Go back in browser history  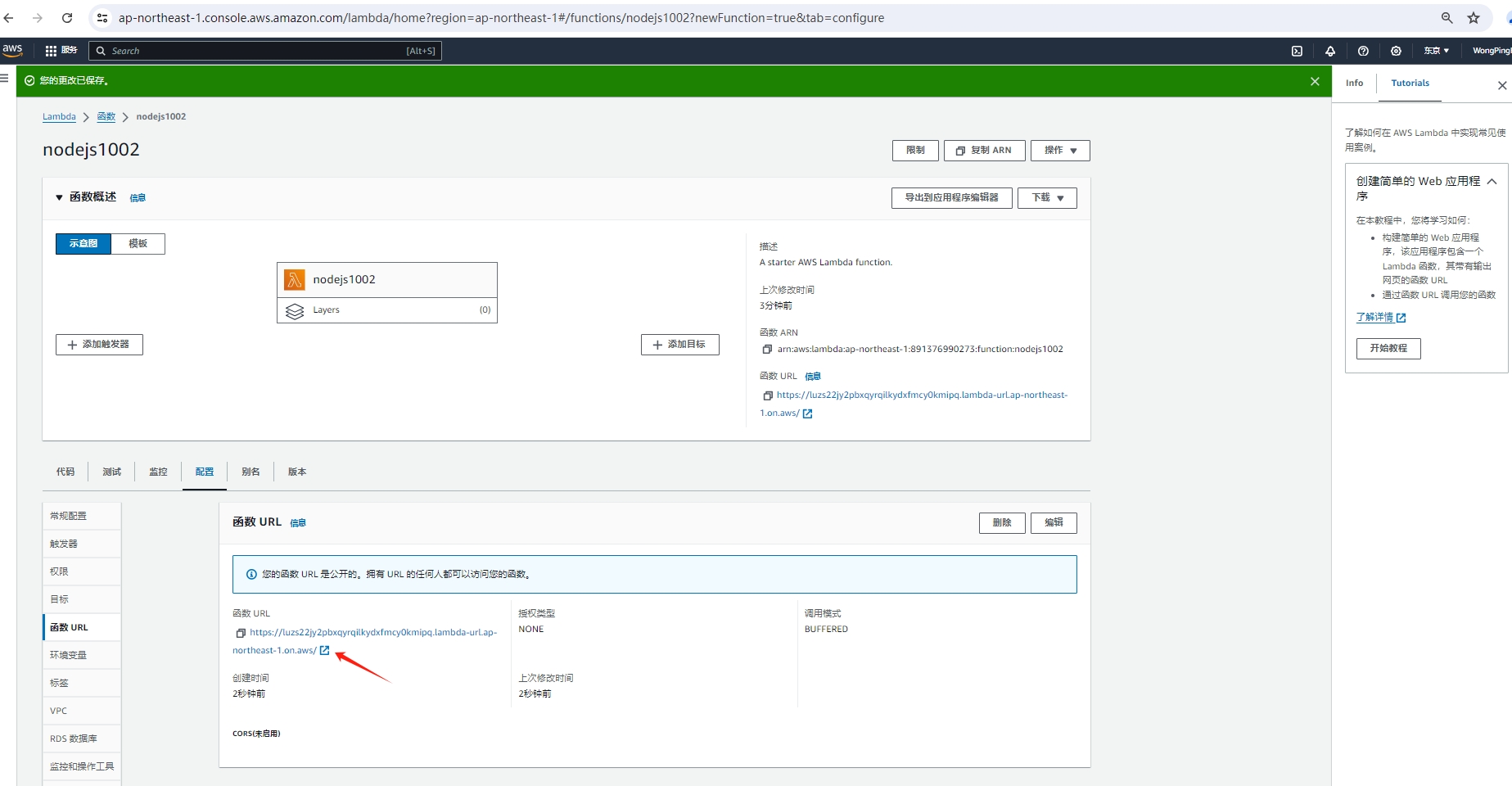click(x=9, y=18)
